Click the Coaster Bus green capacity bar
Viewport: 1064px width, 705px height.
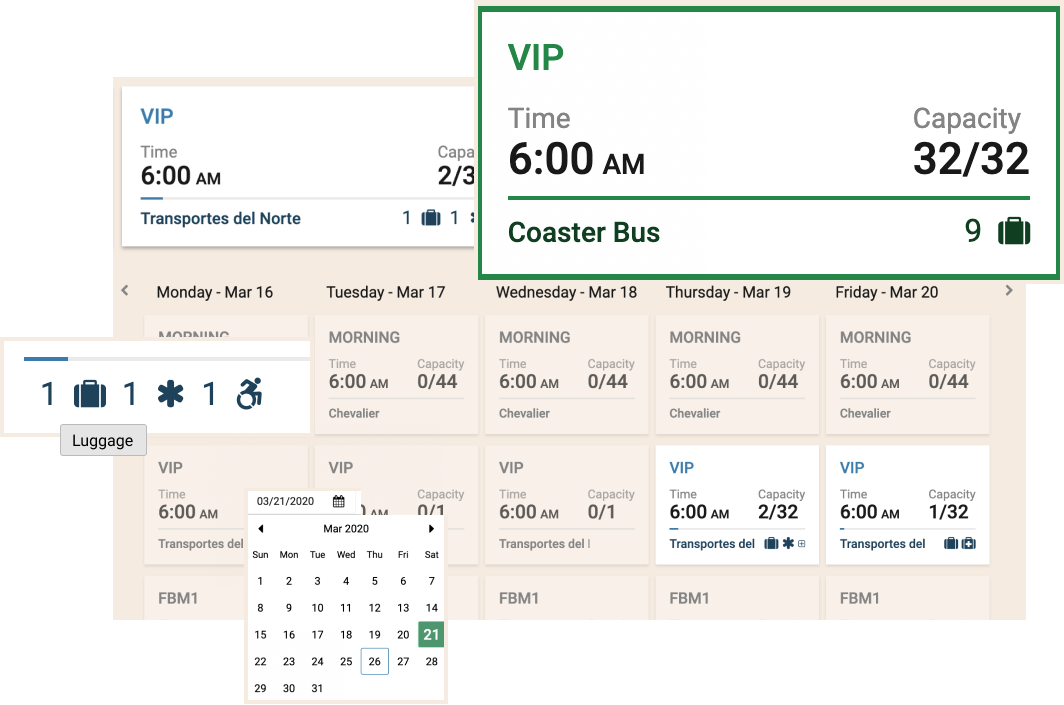(x=769, y=198)
